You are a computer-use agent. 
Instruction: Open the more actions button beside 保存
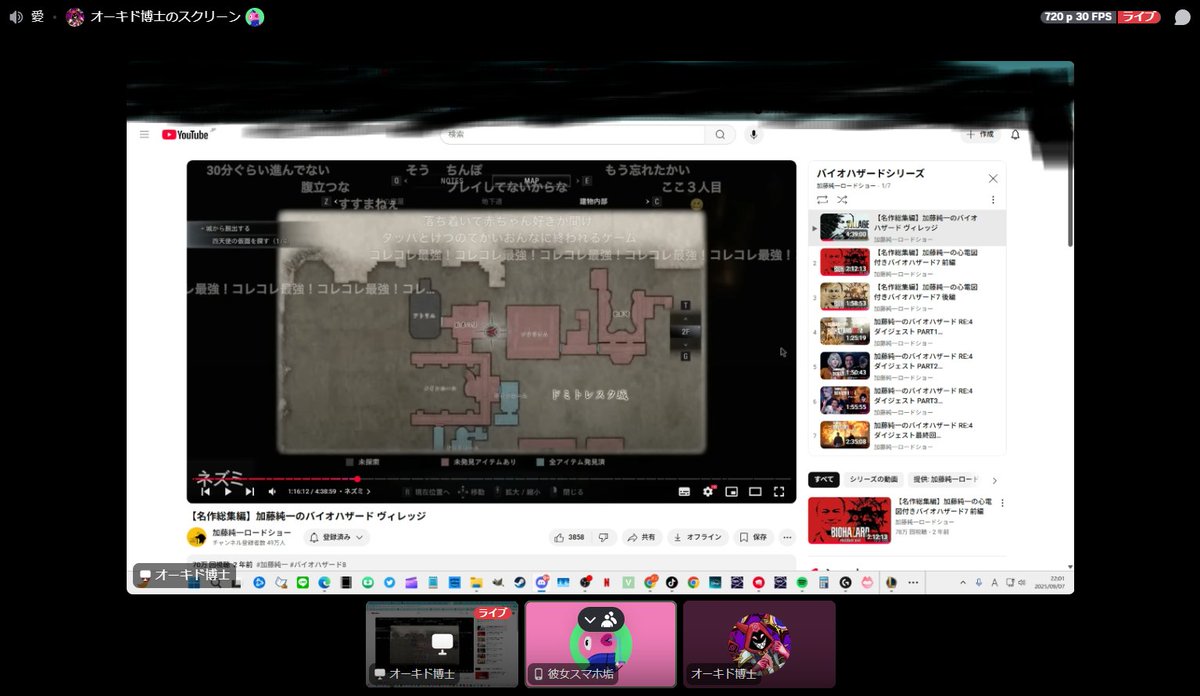tap(787, 537)
